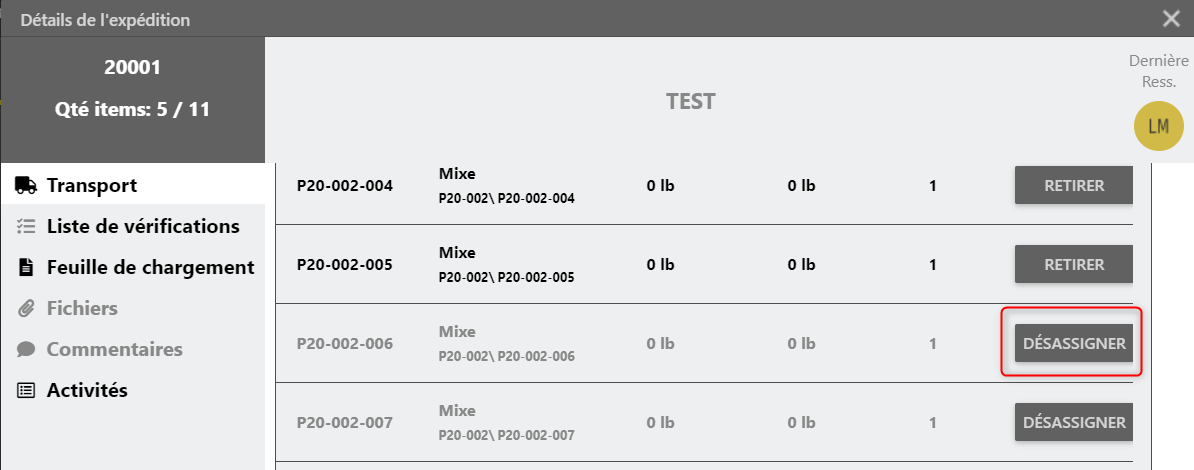Close the Détails de l'expédition dialog
Screen dimensions: 1194x470
pyautogui.click(x=1171, y=18)
